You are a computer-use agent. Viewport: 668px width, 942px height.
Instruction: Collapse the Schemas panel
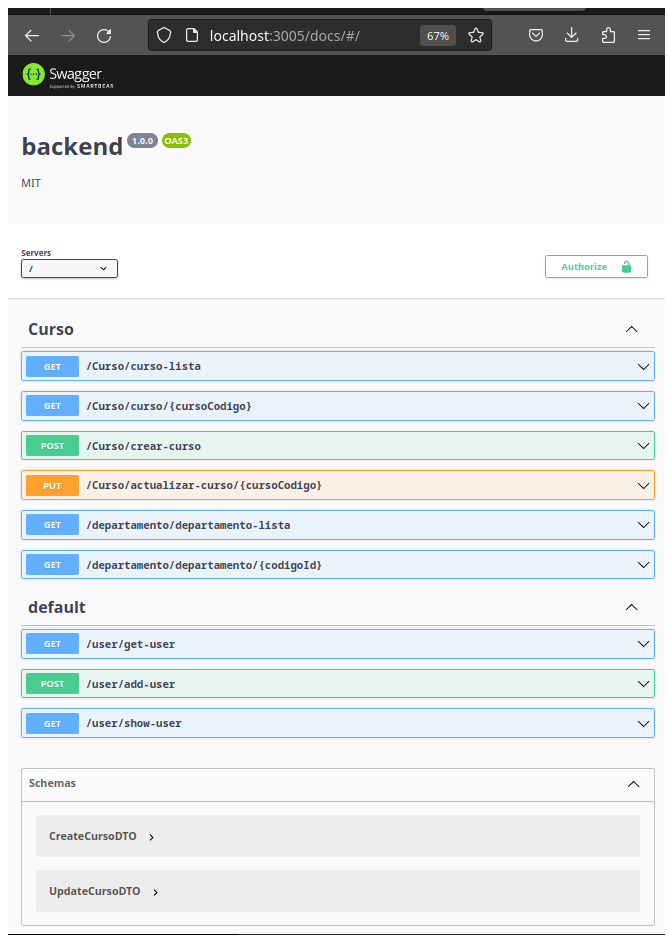633,784
